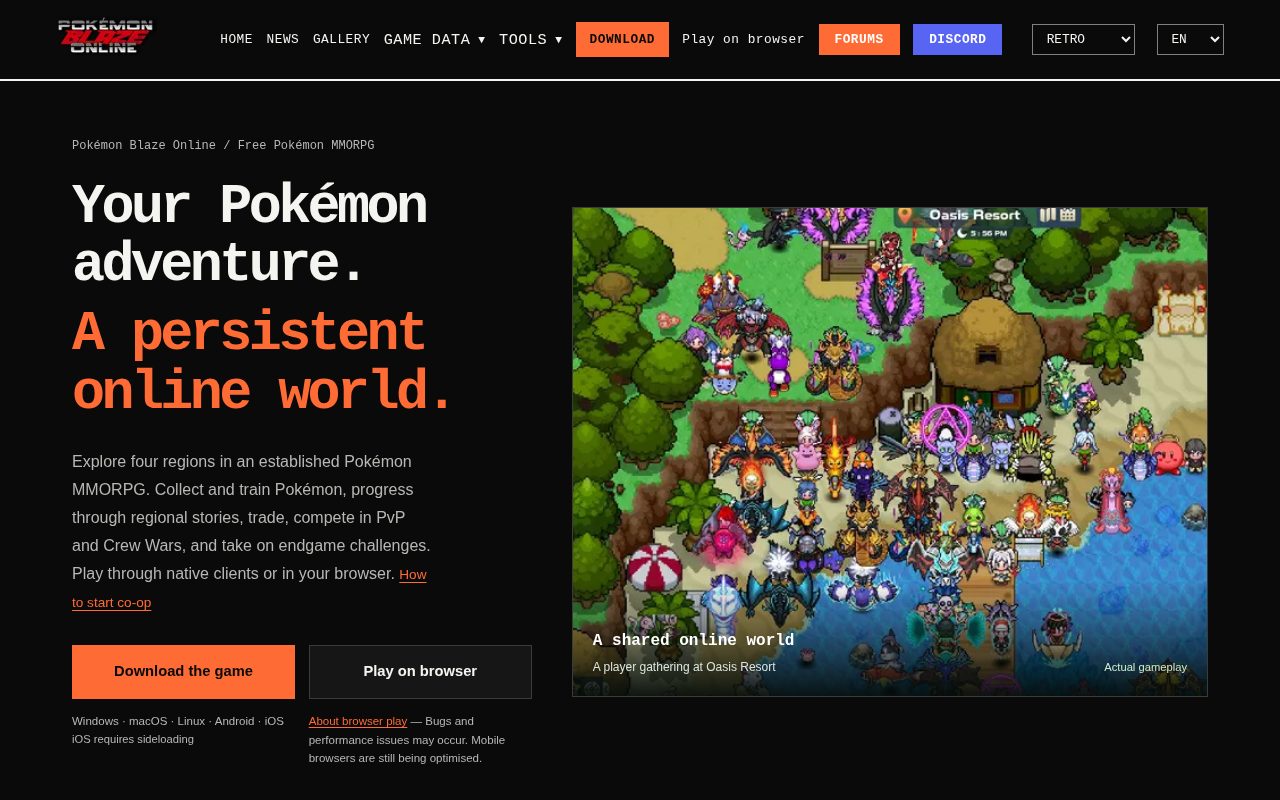Image resolution: width=1280 pixels, height=800 pixels.
Task: Click the Actual gameplay label
Action: coord(1146,667)
